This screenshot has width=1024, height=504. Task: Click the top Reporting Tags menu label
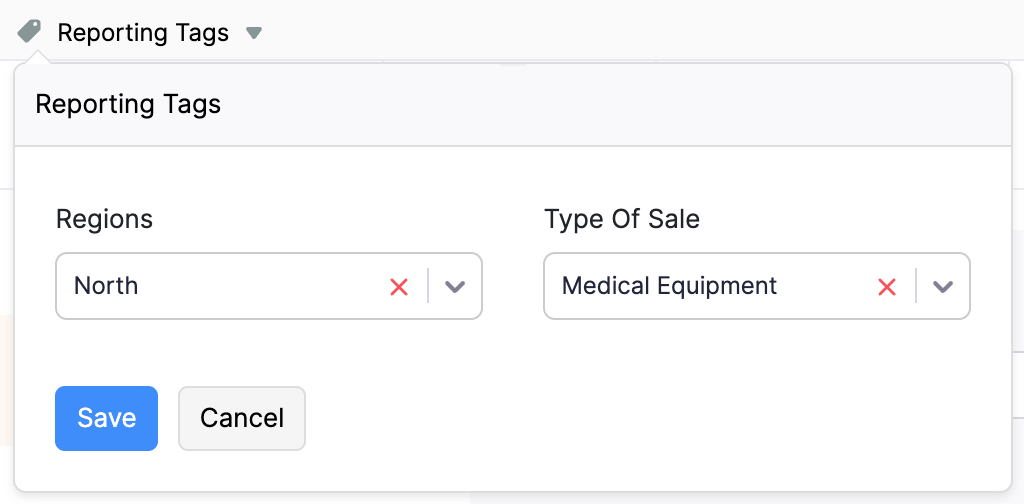tap(143, 33)
